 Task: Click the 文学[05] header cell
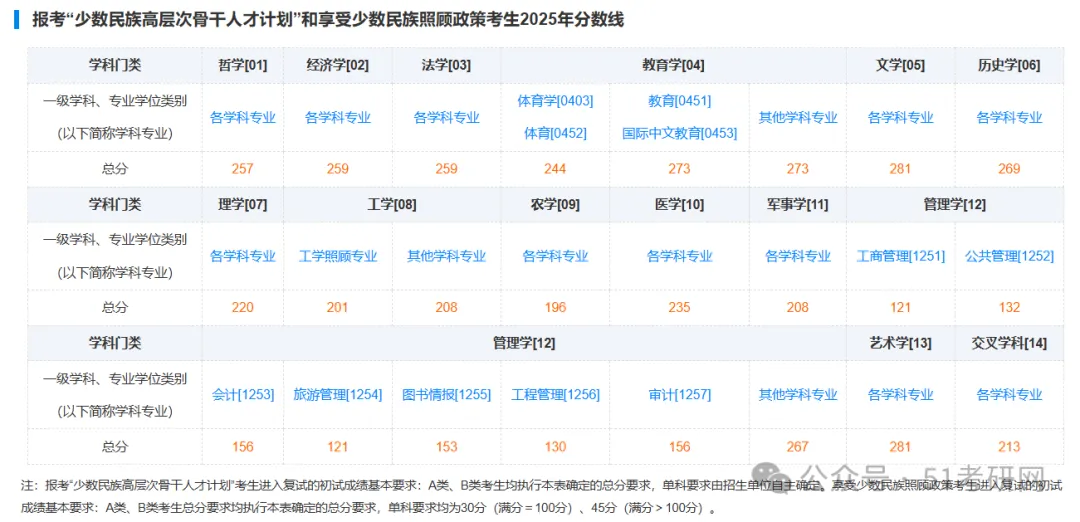pos(900,66)
